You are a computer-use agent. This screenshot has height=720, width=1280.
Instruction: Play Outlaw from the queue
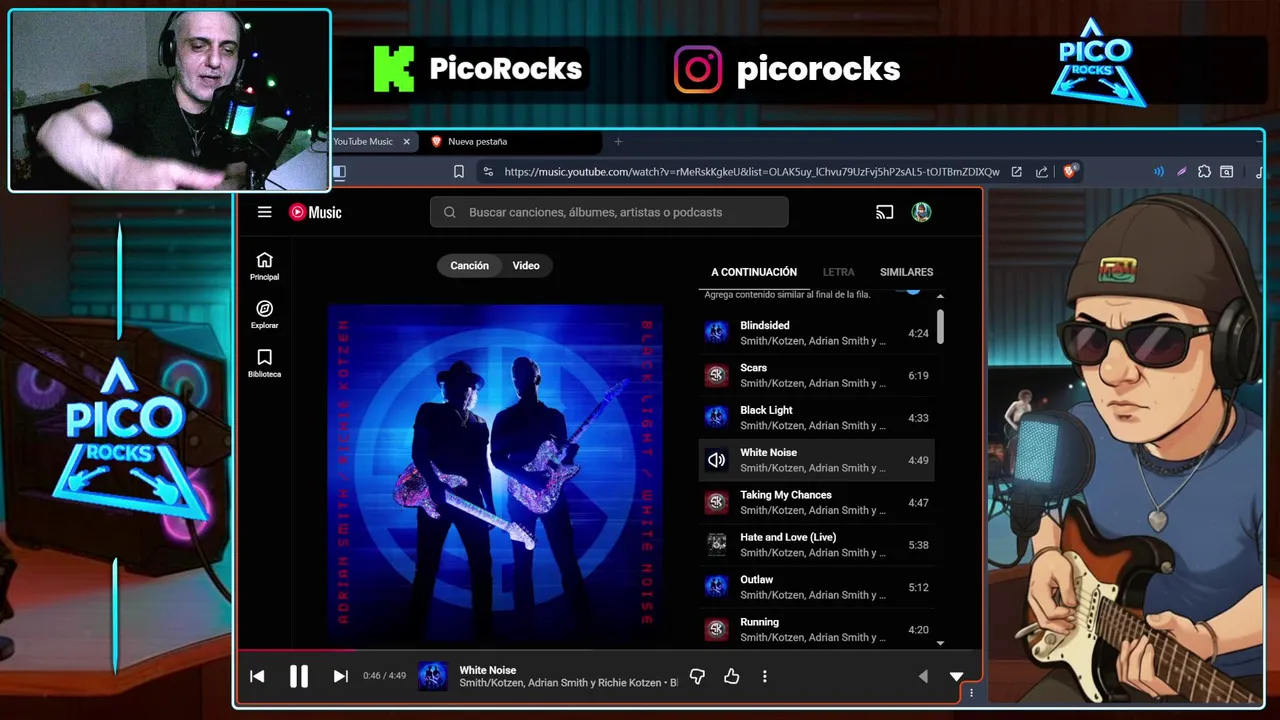tap(816, 587)
